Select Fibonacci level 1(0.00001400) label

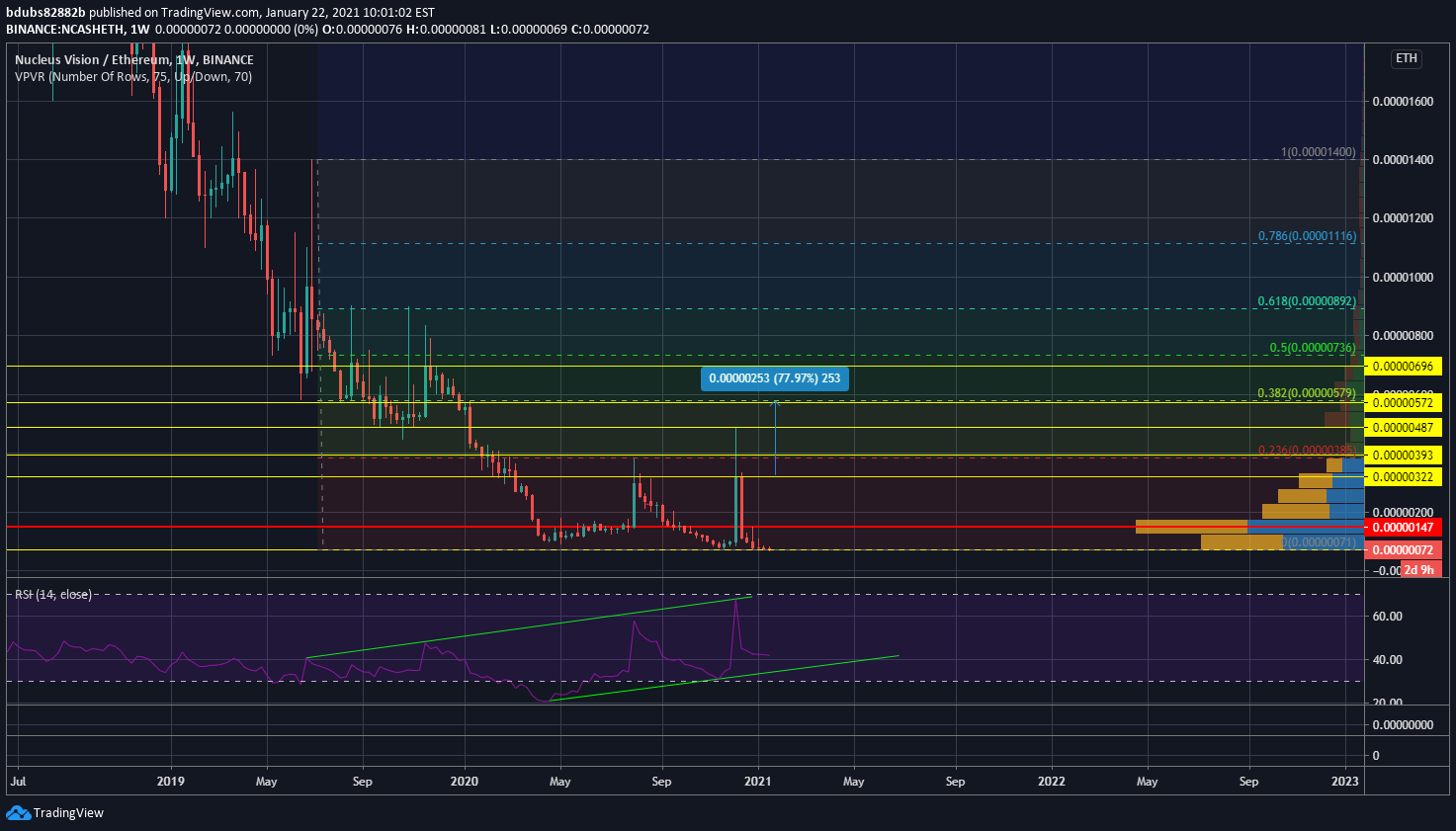tap(1319, 152)
